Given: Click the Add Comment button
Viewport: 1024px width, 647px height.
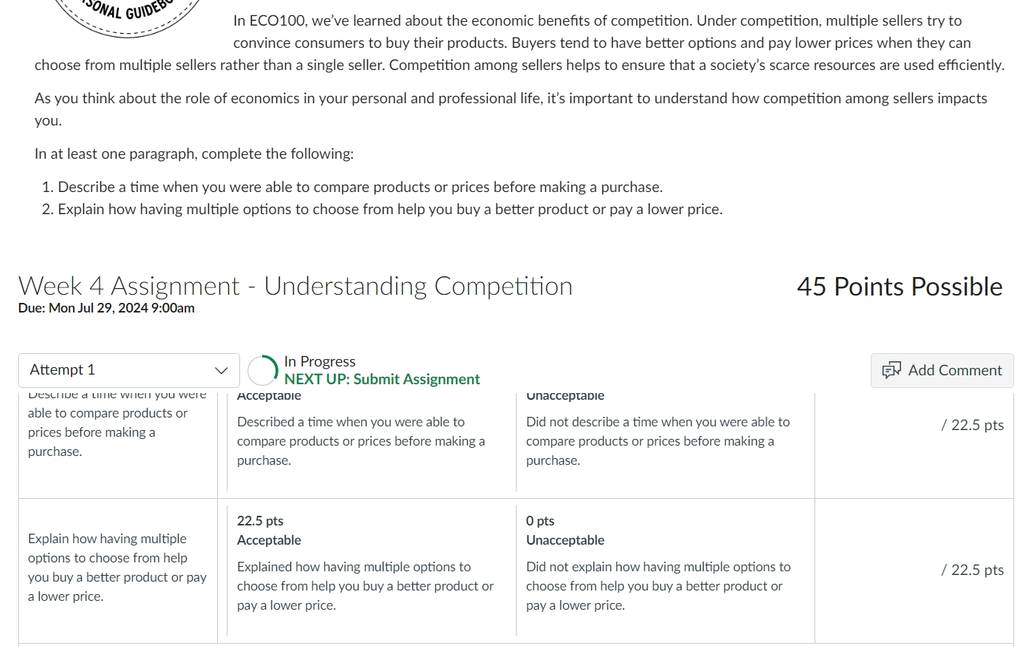Looking at the screenshot, I should coord(942,370).
